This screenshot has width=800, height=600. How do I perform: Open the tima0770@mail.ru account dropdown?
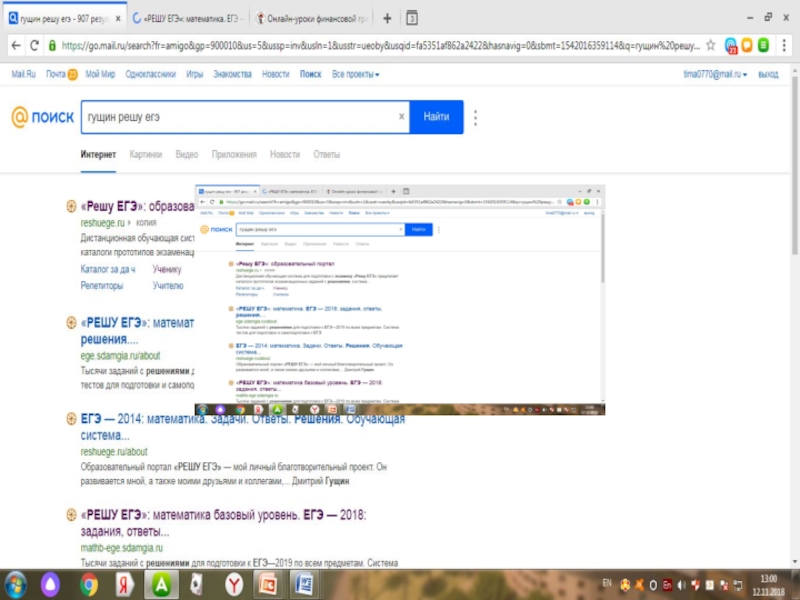tap(715, 74)
